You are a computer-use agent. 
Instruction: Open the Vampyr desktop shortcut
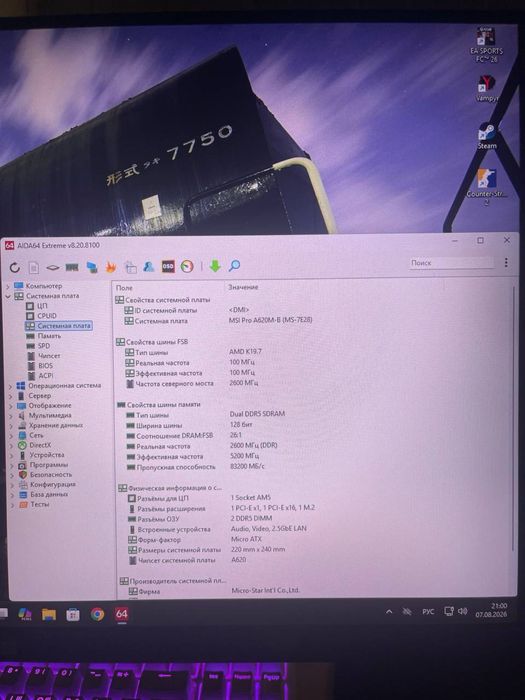click(x=486, y=89)
